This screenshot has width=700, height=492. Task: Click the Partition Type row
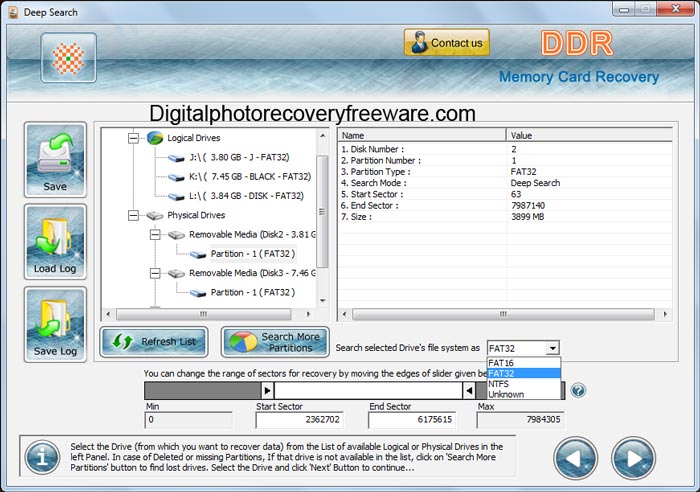(505, 172)
